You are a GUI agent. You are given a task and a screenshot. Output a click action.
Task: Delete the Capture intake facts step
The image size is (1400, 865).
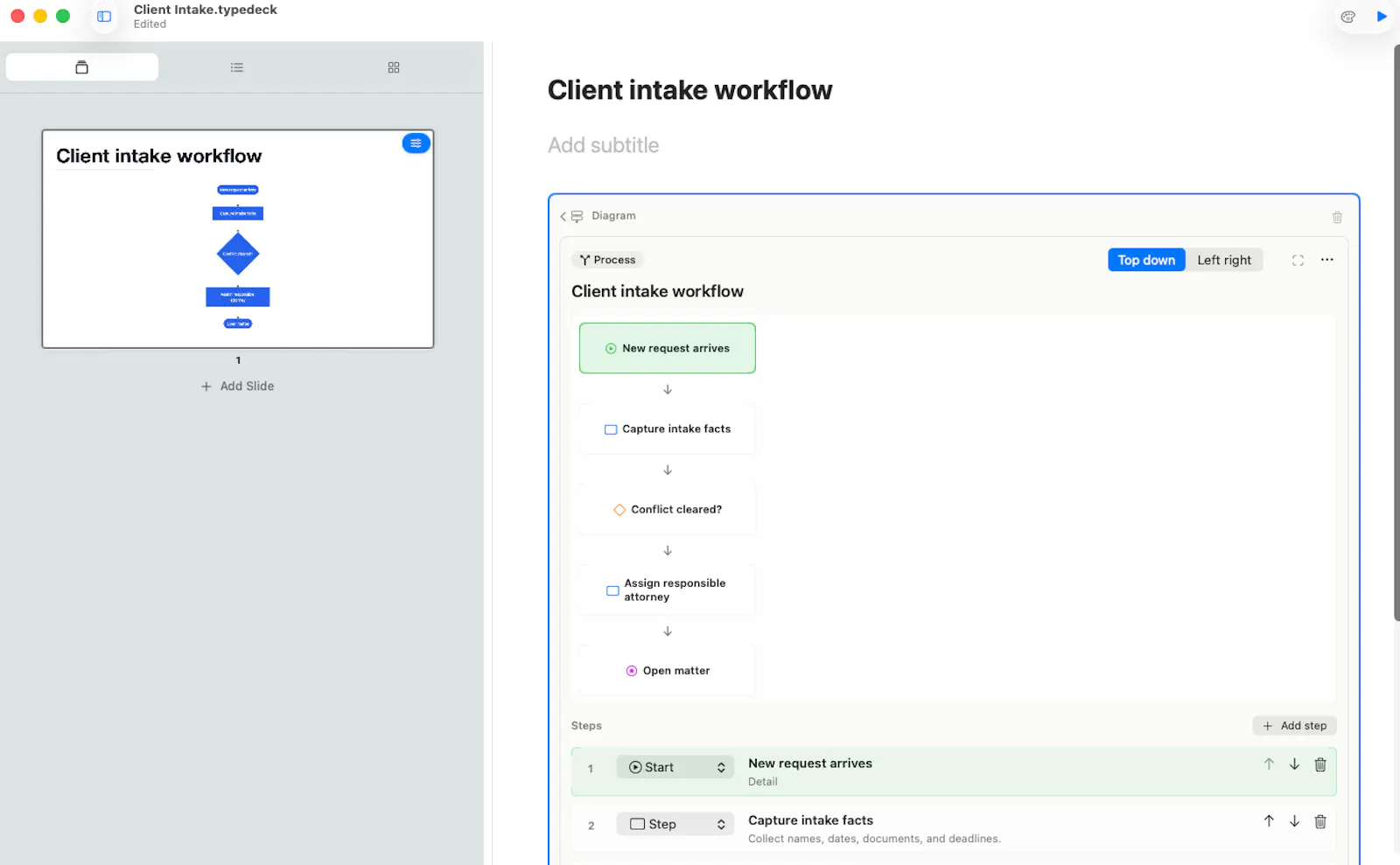click(x=1320, y=821)
